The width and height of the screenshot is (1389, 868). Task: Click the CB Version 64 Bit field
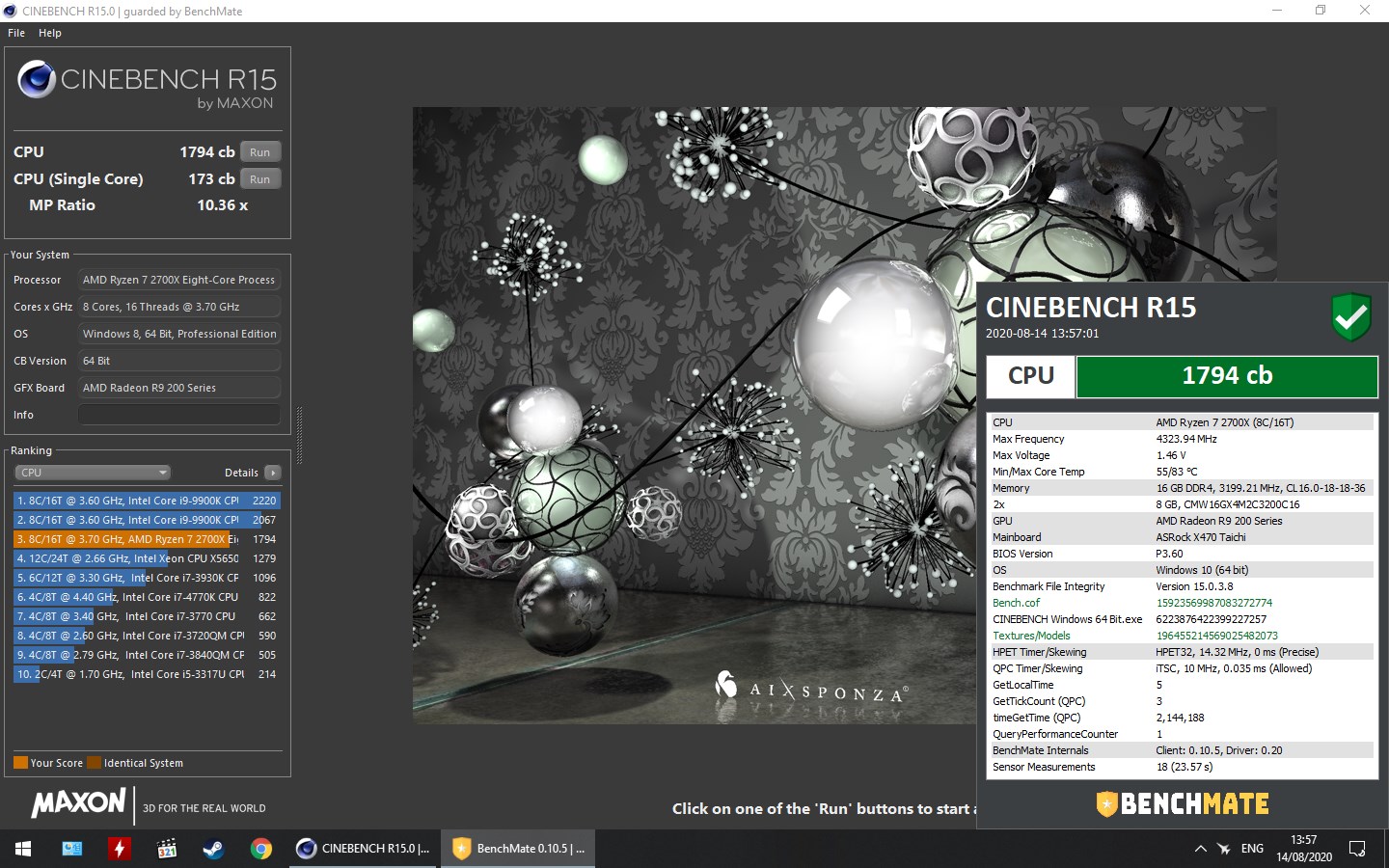(179, 361)
